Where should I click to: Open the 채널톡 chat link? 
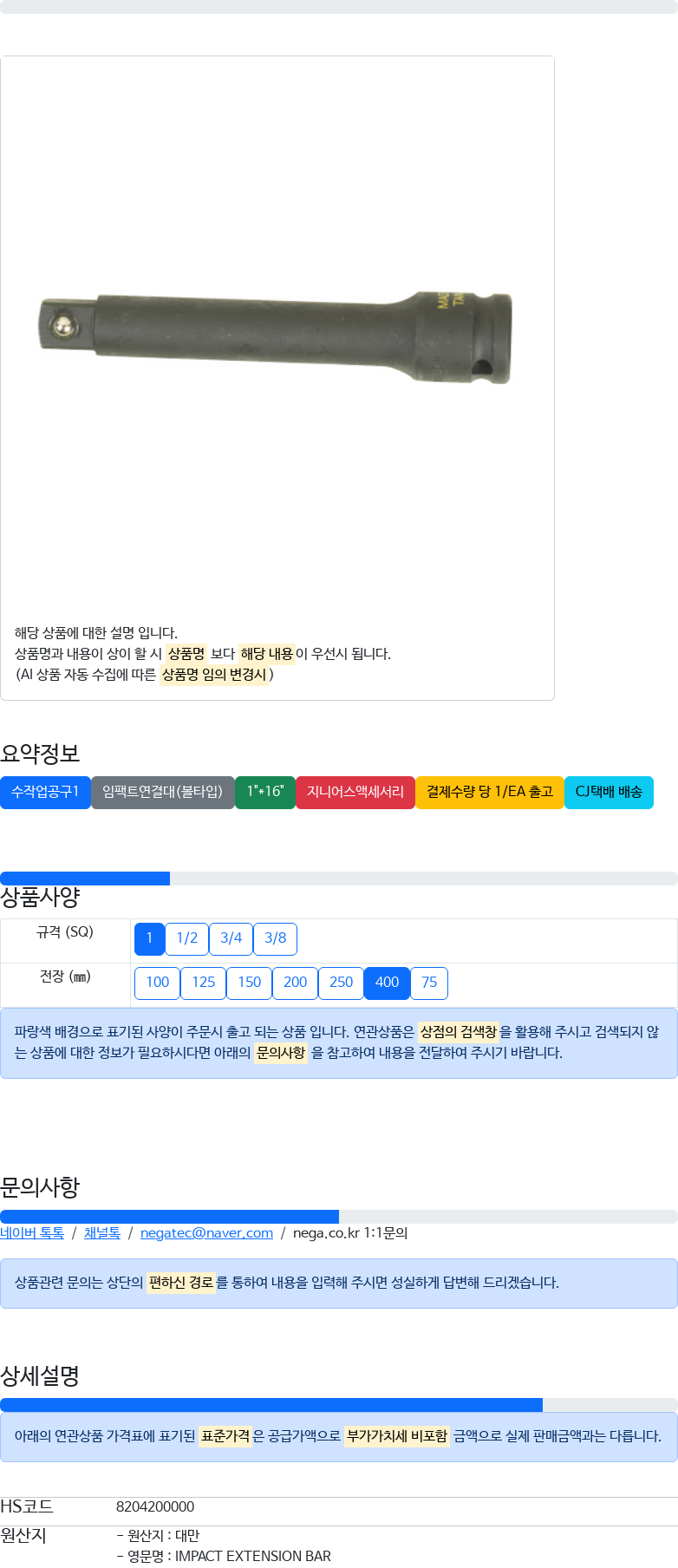click(x=102, y=1233)
